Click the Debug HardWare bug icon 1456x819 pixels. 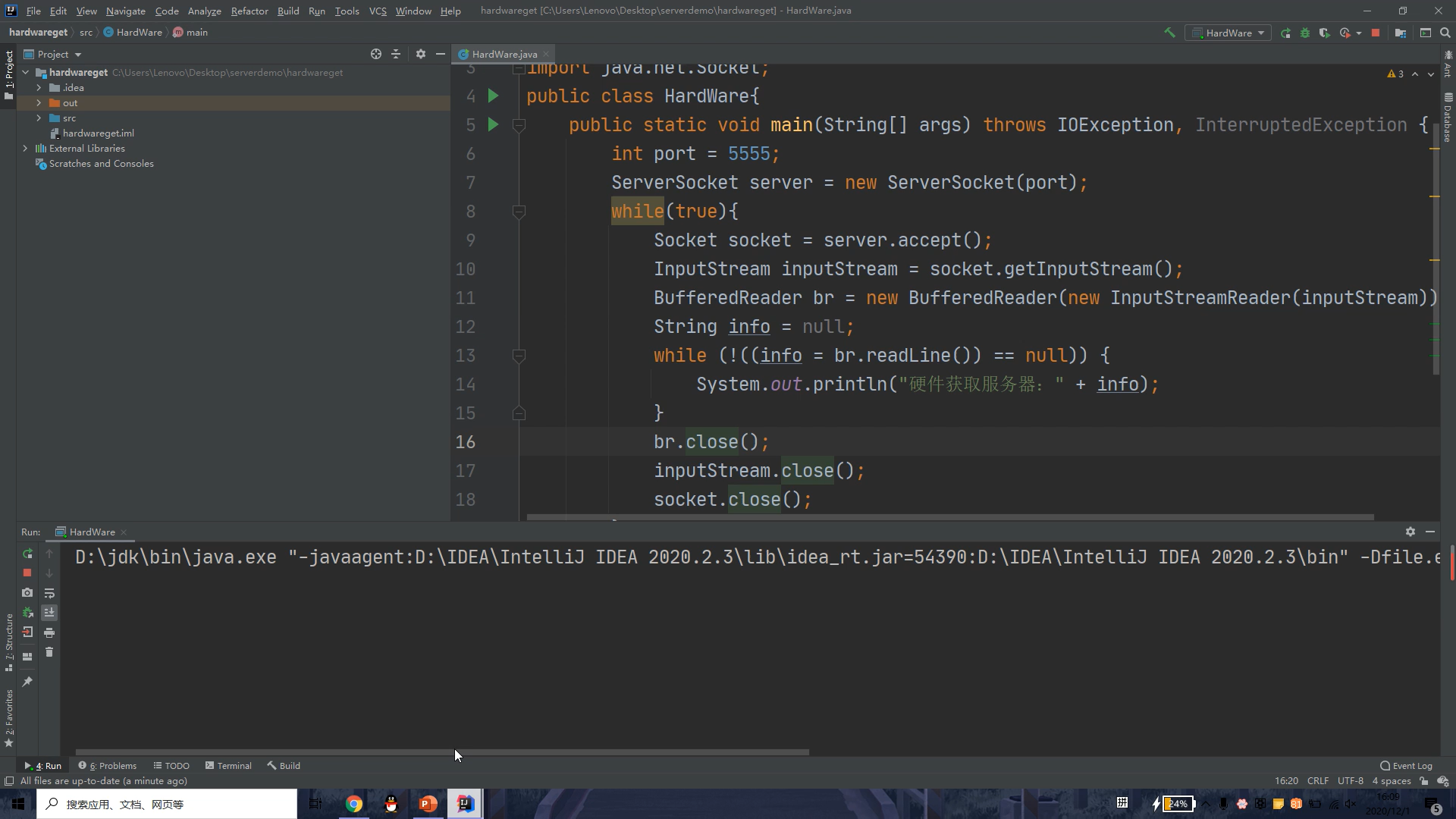click(1305, 33)
